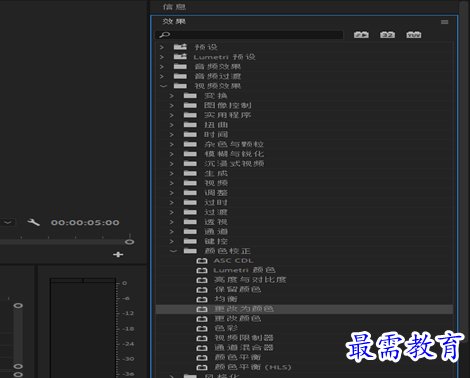This screenshot has width=470, height=378.
Task: Expand the 键控 folder arrow
Action: pos(171,241)
